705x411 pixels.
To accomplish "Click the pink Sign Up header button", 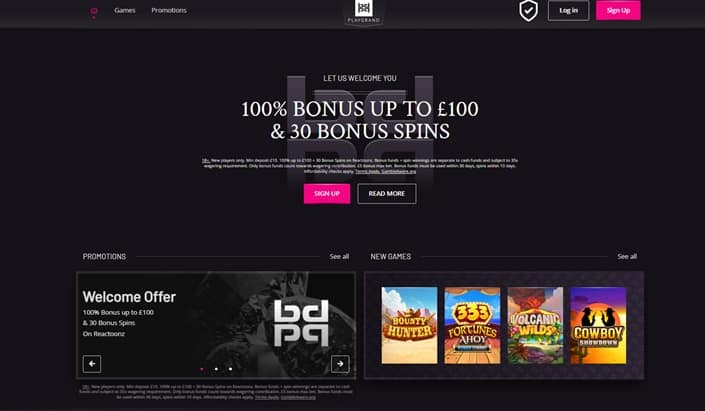I will point(618,10).
